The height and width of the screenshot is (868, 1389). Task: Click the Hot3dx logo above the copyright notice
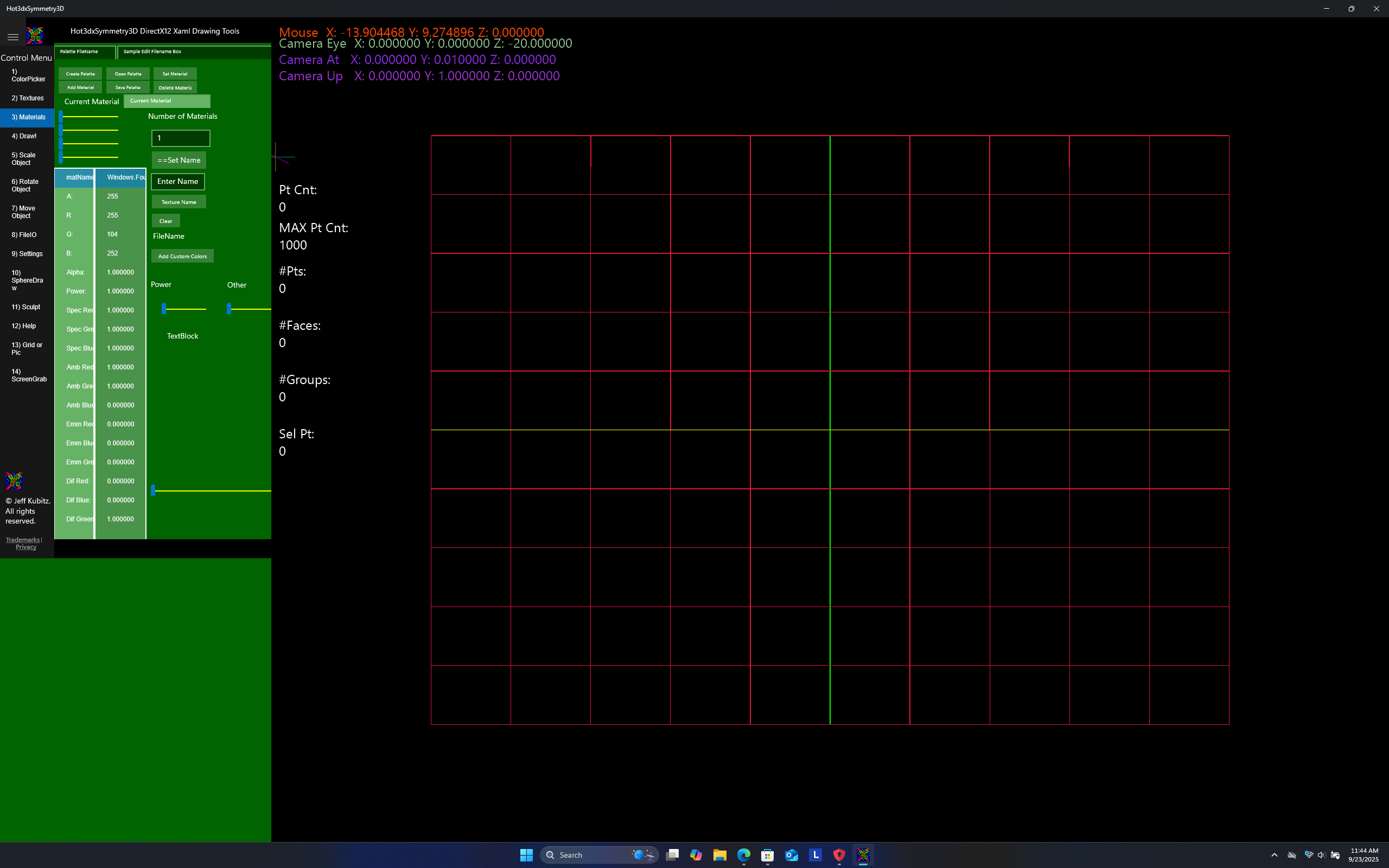point(13,481)
